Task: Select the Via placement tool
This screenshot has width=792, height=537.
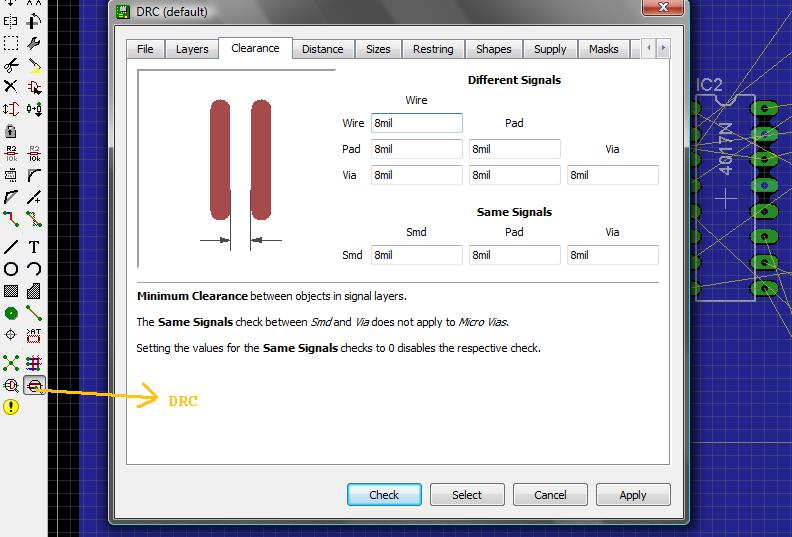Action: 11,314
